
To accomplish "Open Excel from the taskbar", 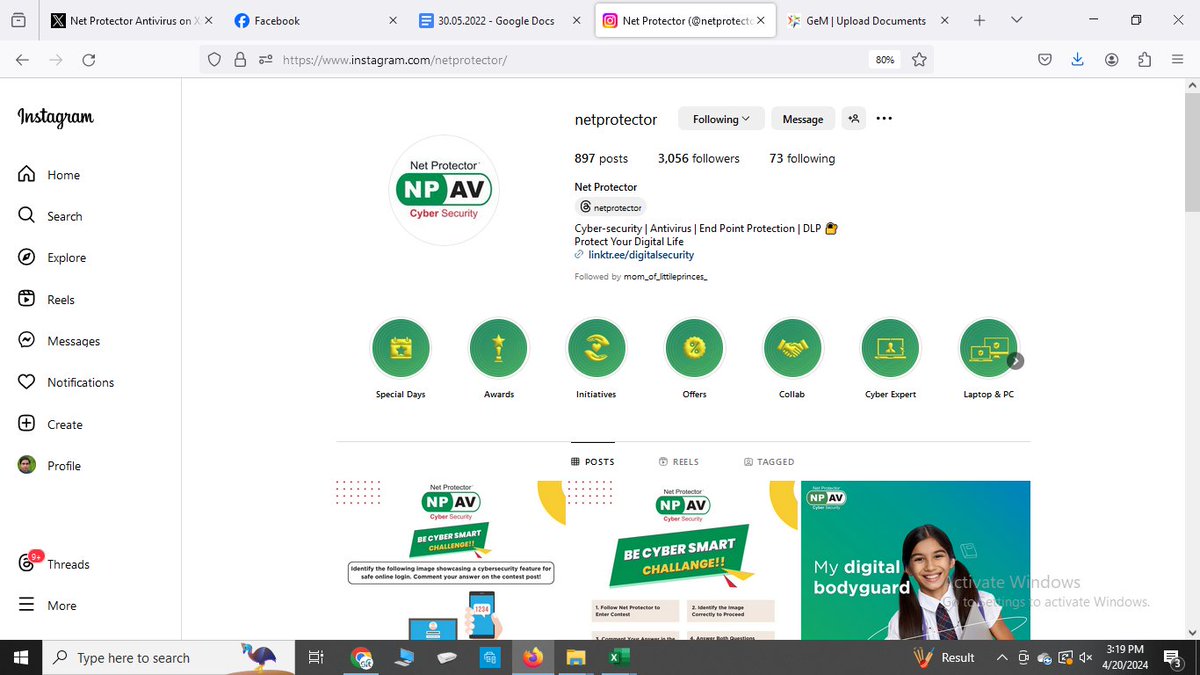I will point(618,657).
